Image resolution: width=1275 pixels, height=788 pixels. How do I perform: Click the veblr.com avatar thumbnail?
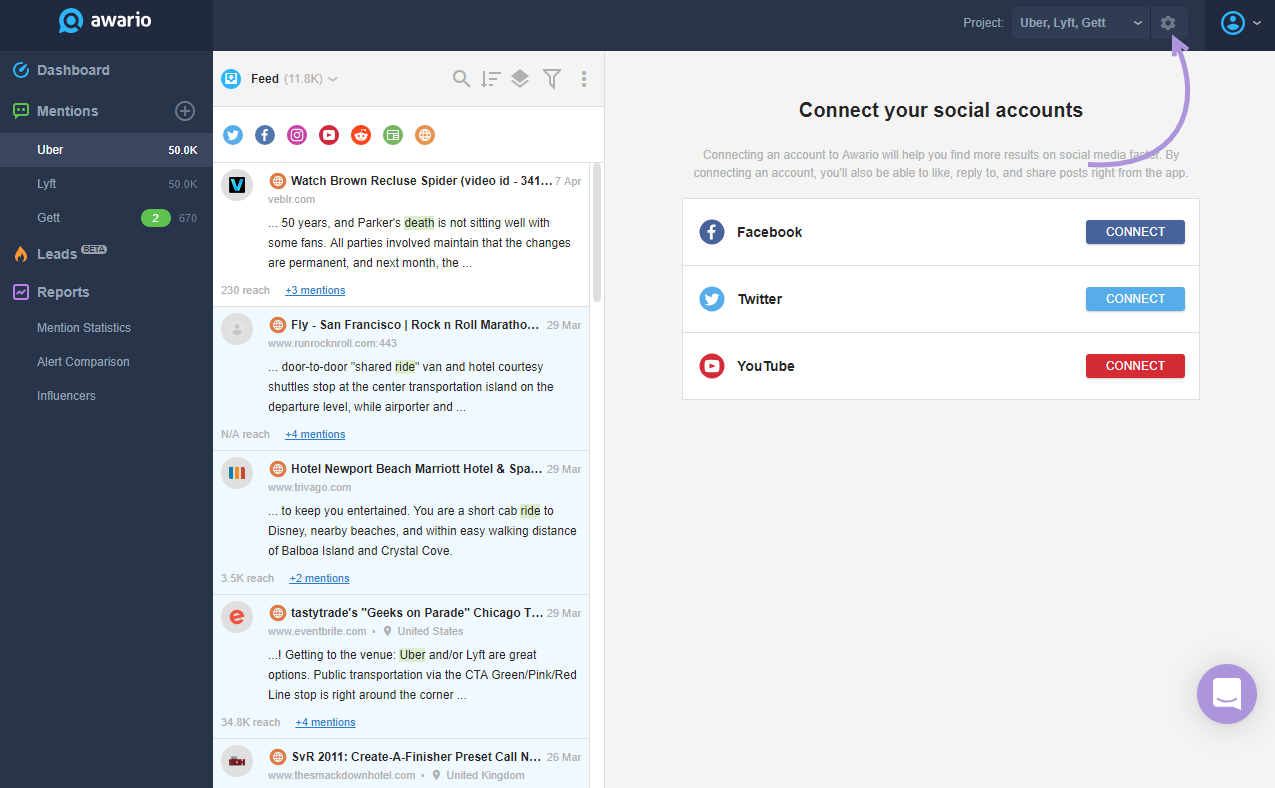[x=237, y=185]
